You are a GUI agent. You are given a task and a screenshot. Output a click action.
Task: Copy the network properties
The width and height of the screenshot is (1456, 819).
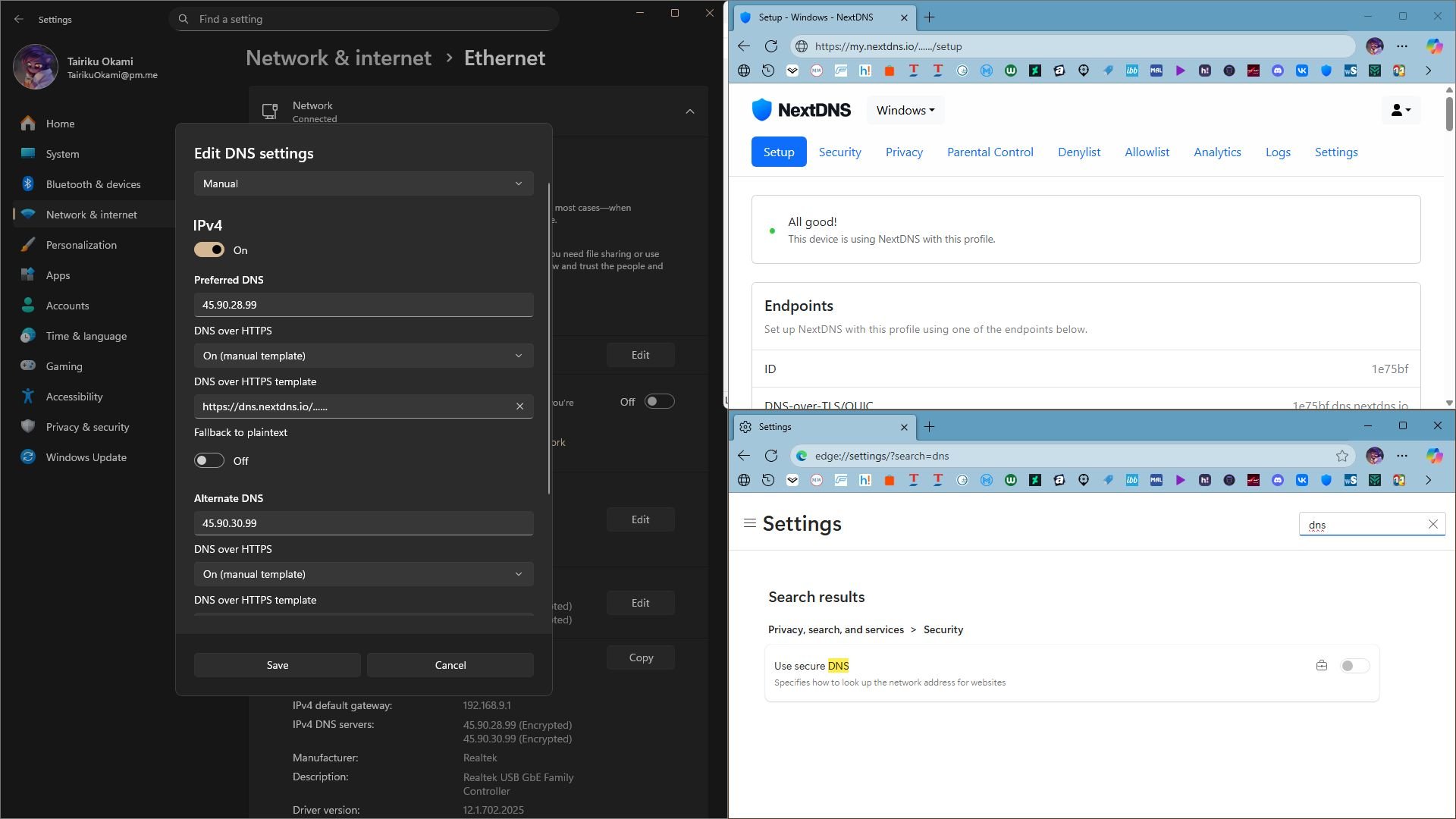pos(641,657)
